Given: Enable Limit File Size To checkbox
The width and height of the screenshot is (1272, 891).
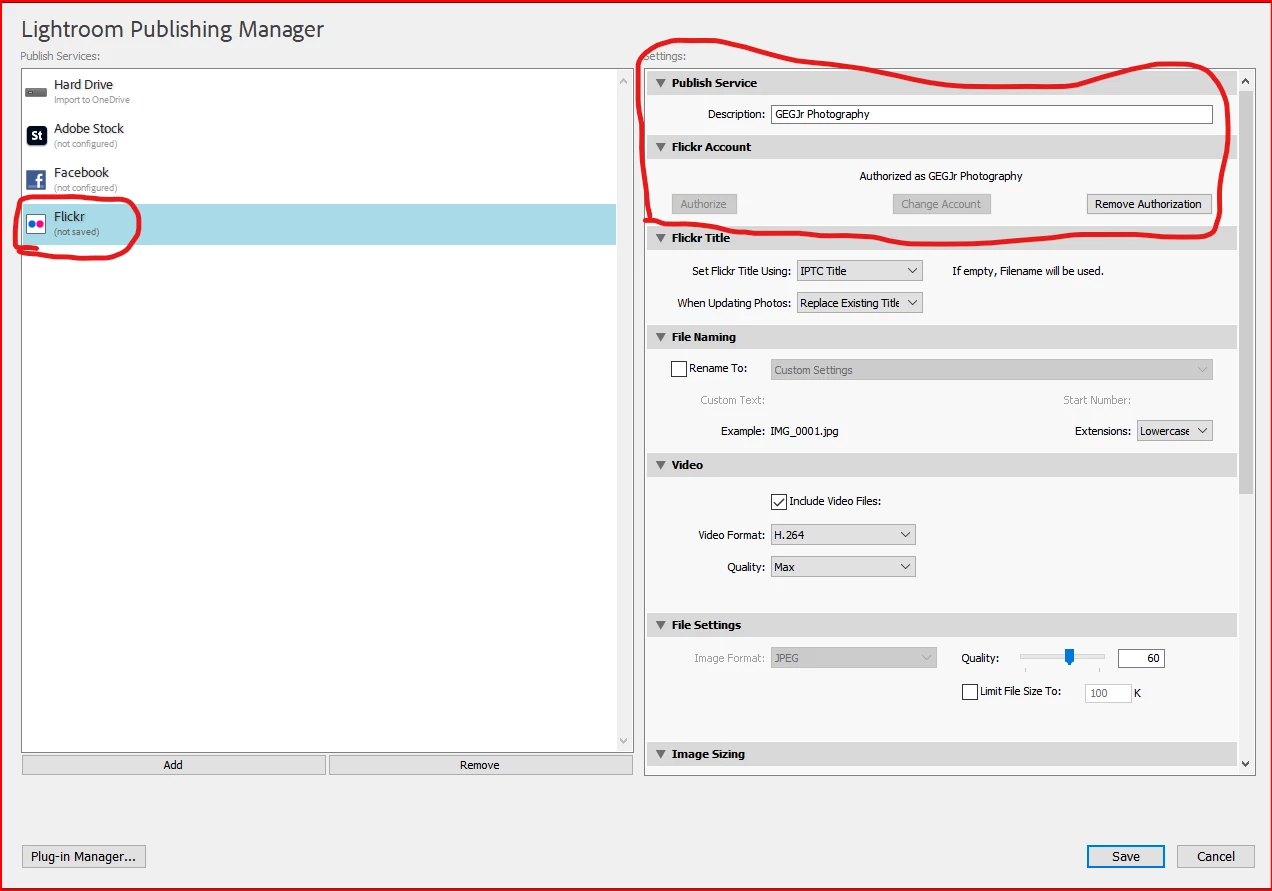Looking at the screenshot, I should (x=970, y=692).
